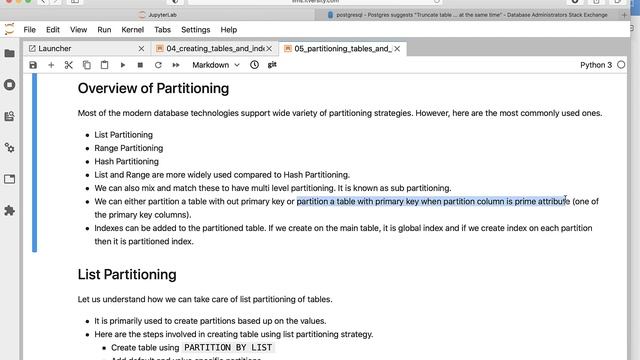Copy the selected cell in the toolbar
Viewport: 640px width, 360px height.
tap(87, 65)
